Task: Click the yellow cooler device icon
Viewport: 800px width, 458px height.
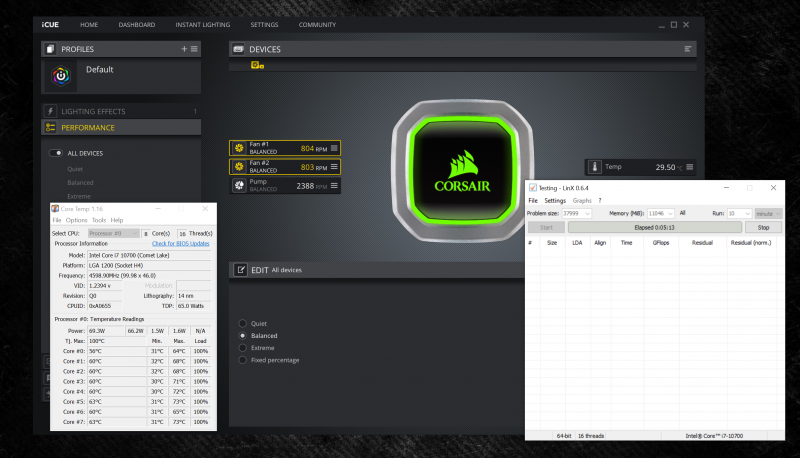Action: point(257,66)
